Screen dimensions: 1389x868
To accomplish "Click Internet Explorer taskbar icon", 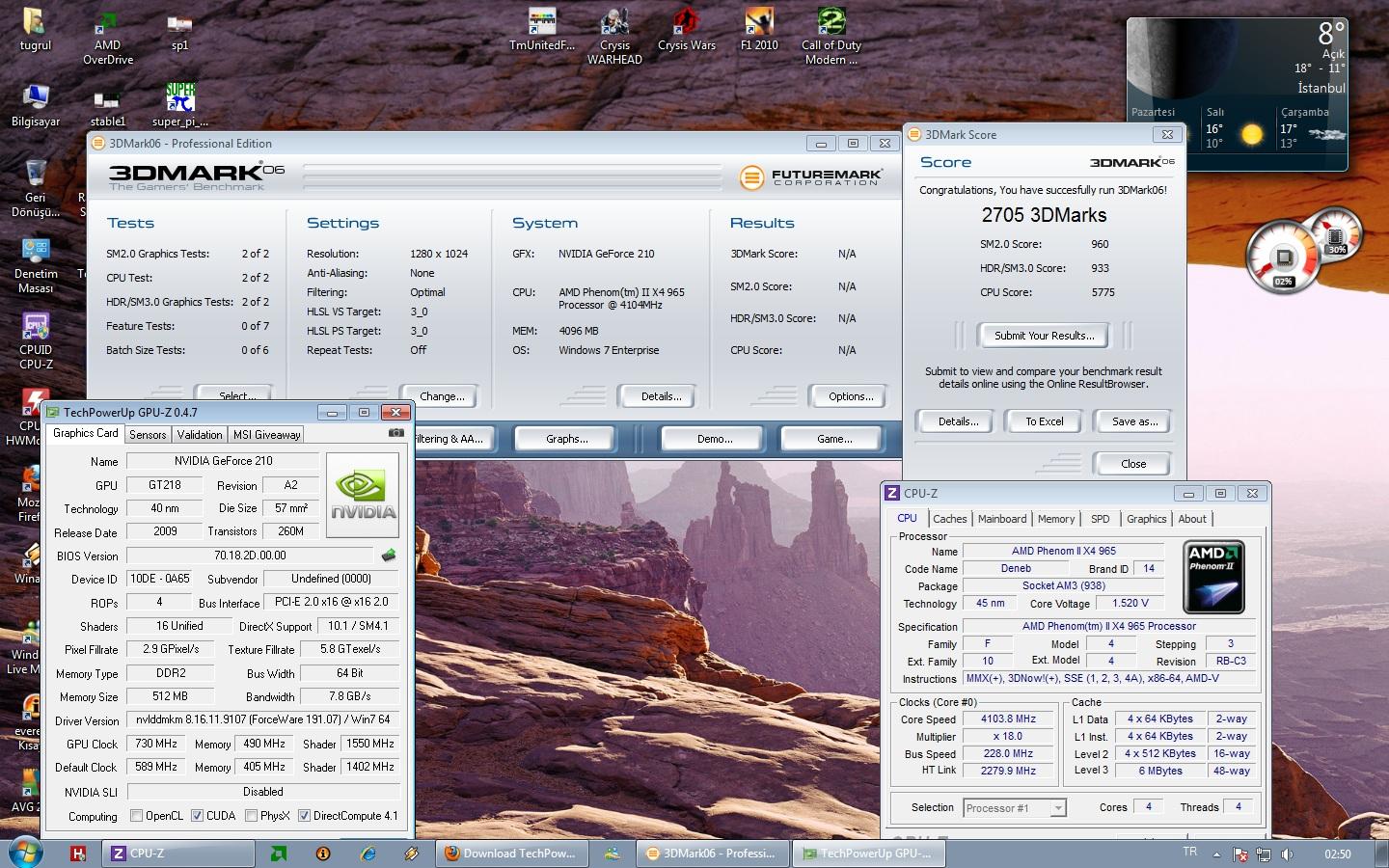I will pos(368,854).
